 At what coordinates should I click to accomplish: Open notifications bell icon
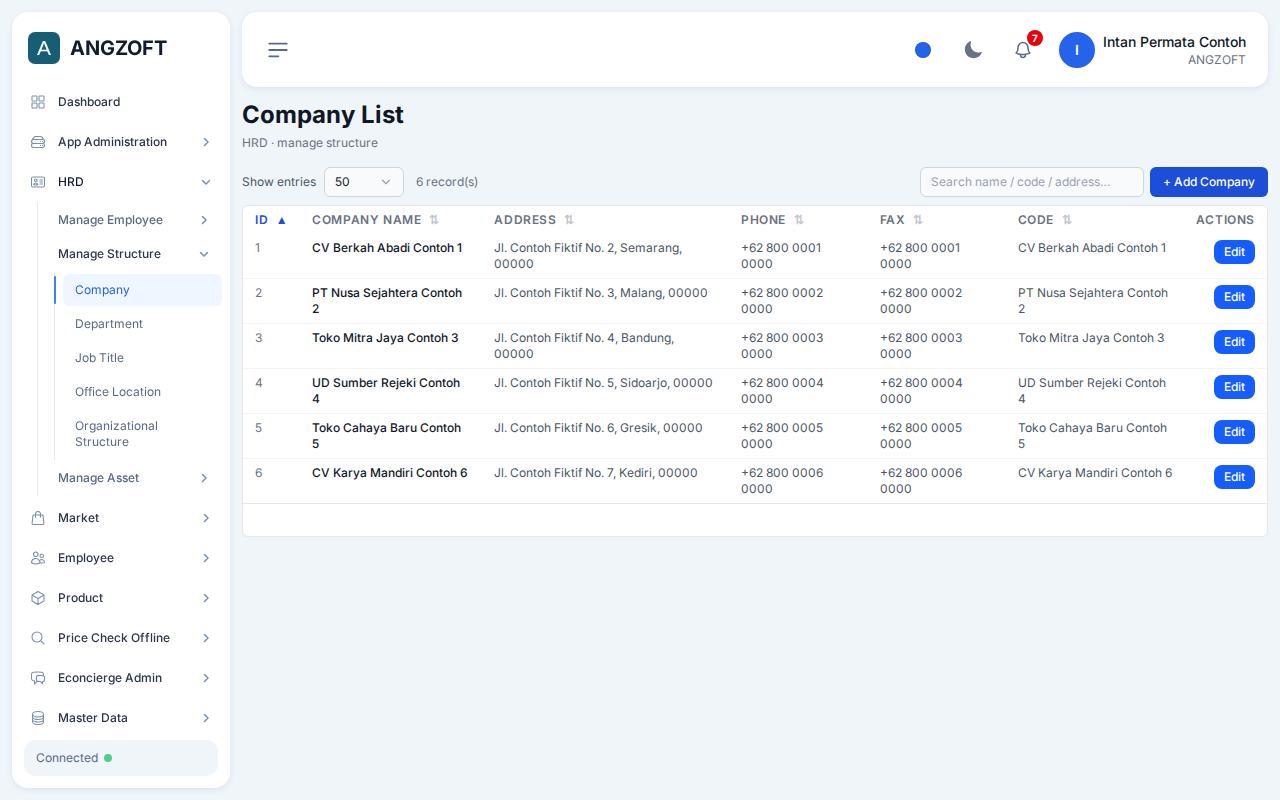[1023, 50]
